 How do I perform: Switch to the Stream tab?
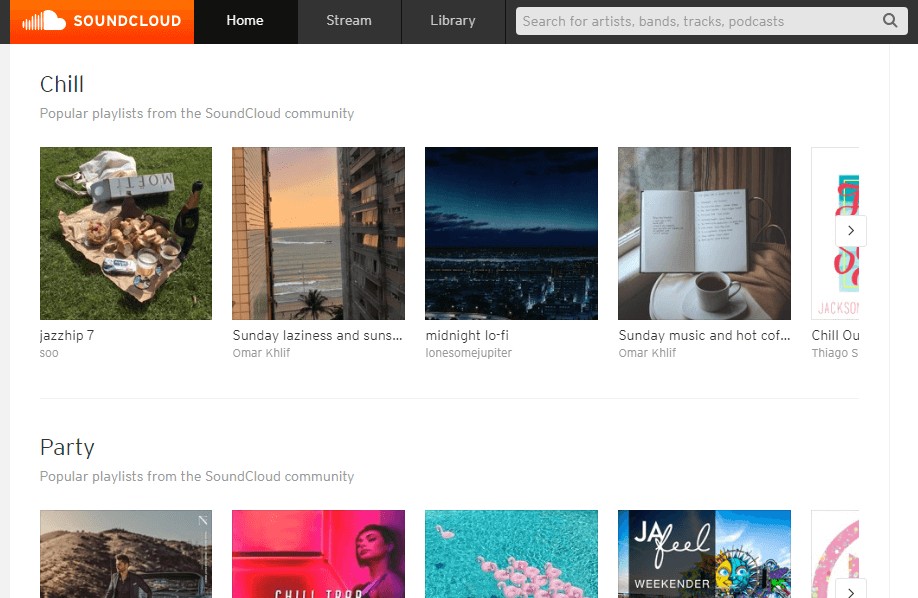click(348, 20)
